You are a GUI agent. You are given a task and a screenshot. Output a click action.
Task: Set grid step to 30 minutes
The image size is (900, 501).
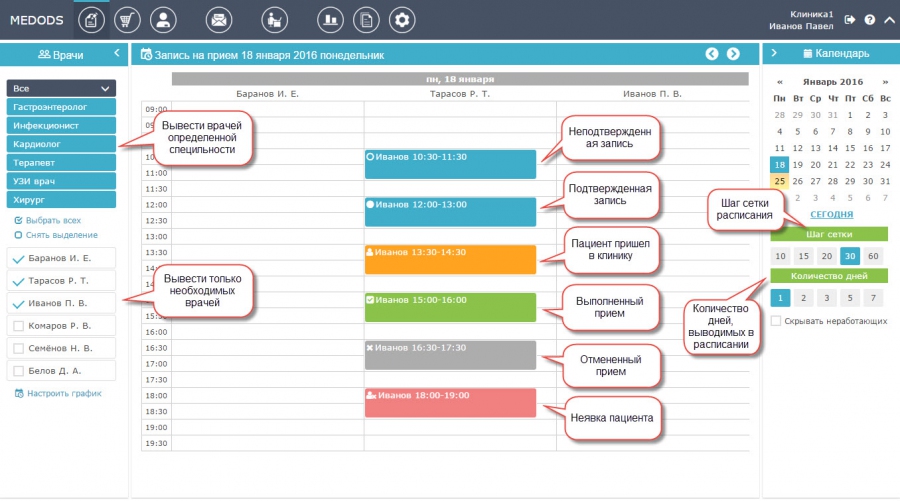(850, 256)
